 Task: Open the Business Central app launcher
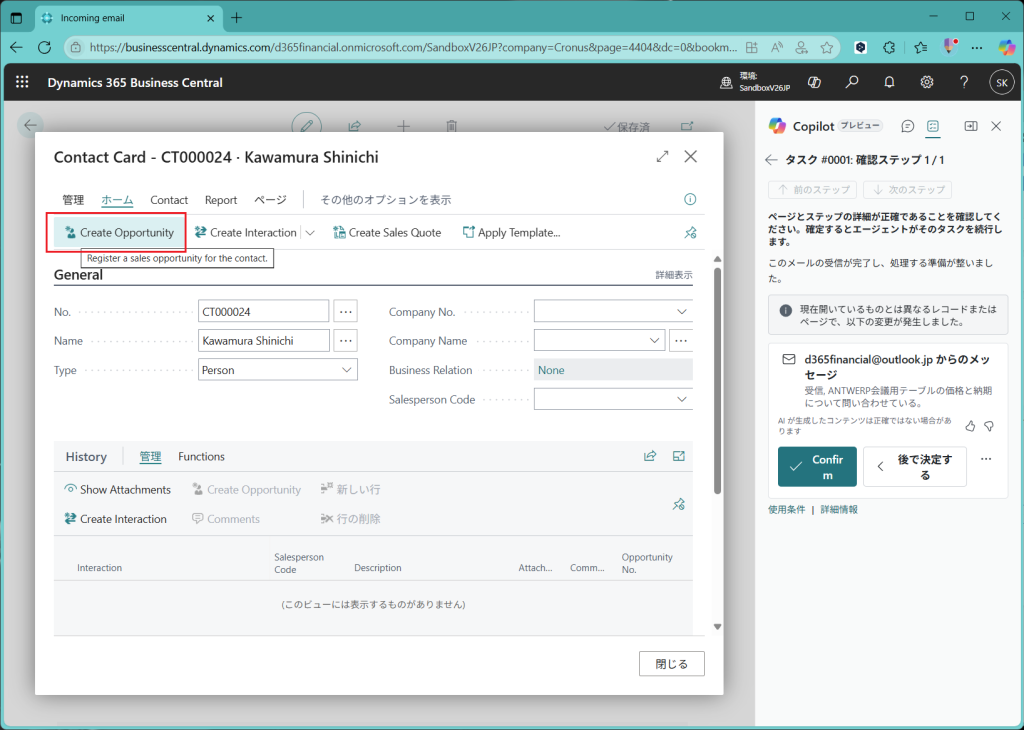coord(22,82)
